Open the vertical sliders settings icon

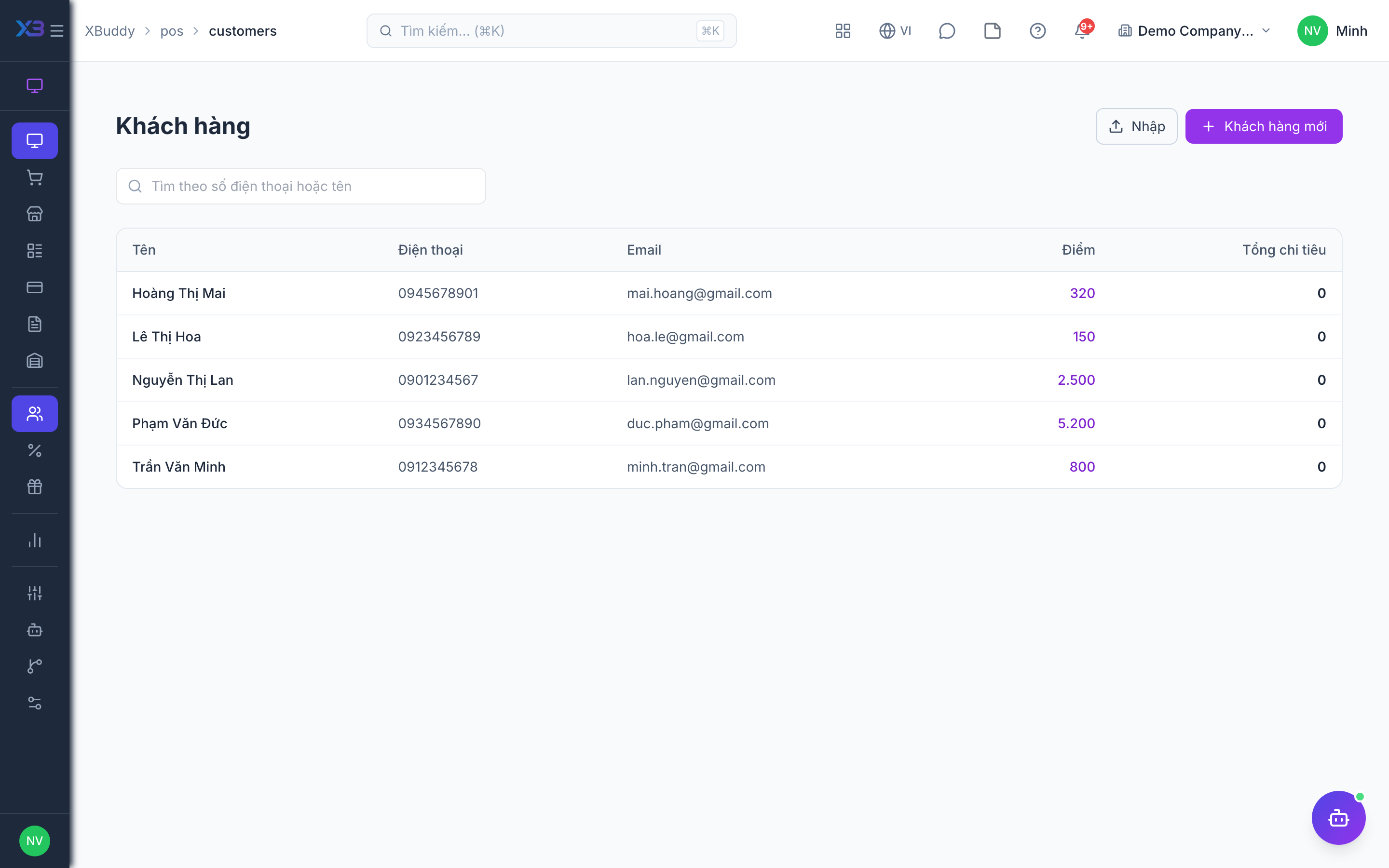pos(34,593)
